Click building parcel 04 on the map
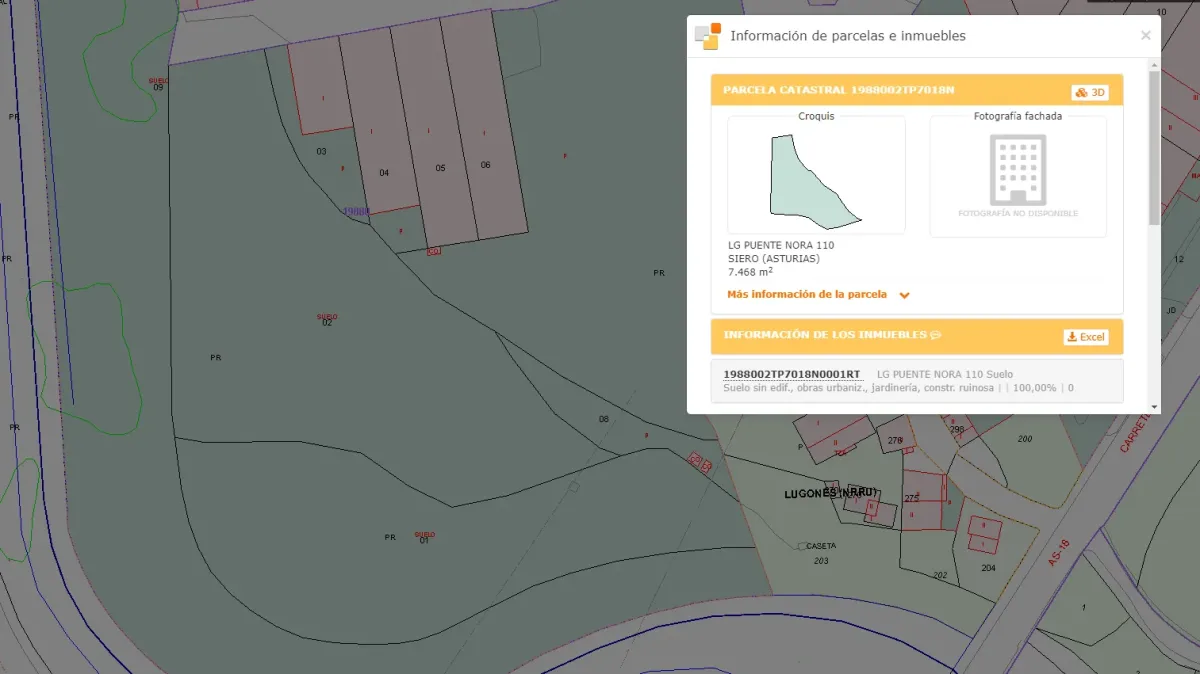1200x674 pixels. click(x=384, y=172)
